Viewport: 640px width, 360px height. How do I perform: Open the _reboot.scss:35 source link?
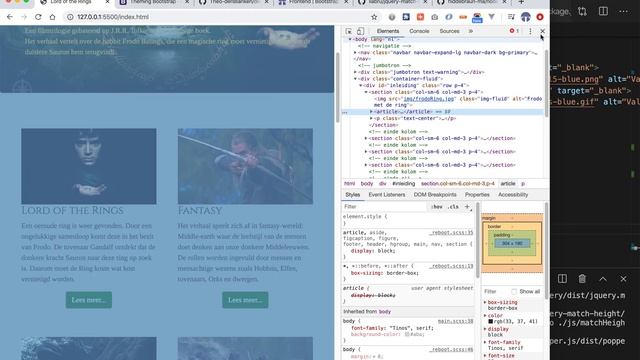coord(451,232)
